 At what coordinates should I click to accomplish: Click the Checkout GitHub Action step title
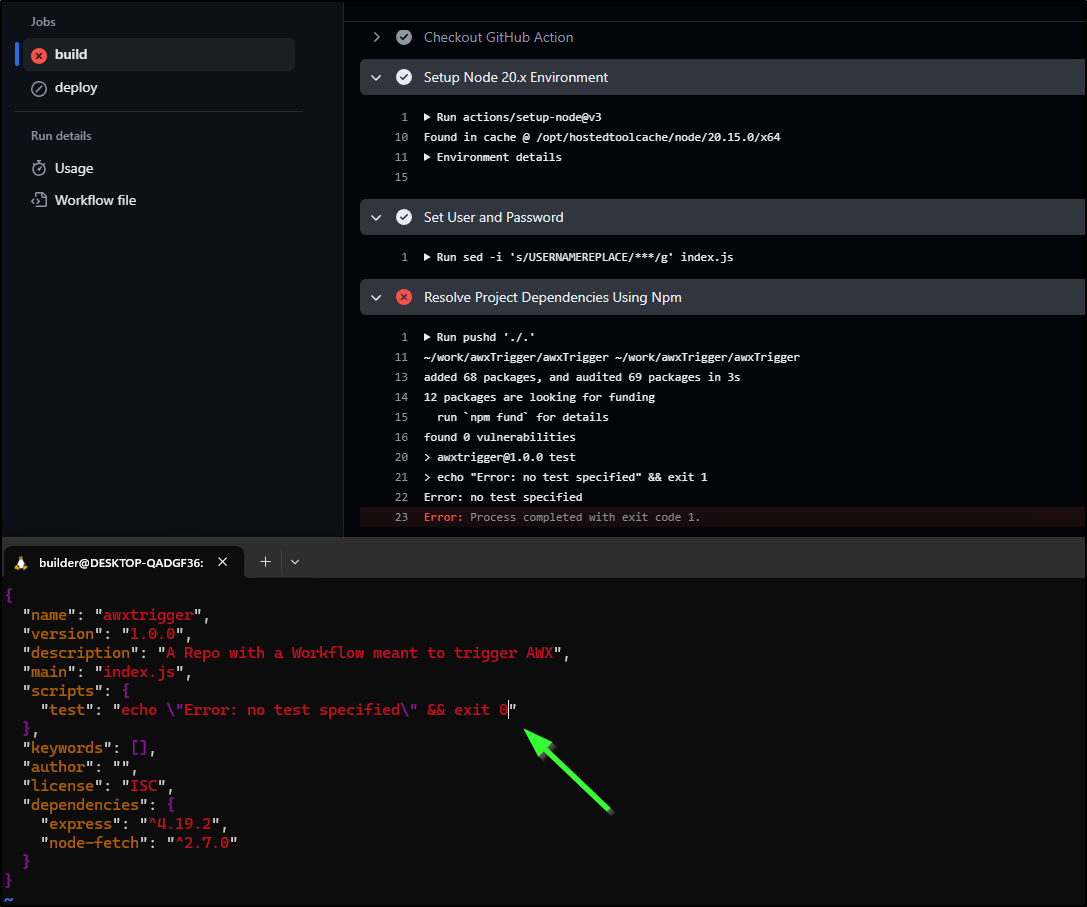tap(498, 37)
